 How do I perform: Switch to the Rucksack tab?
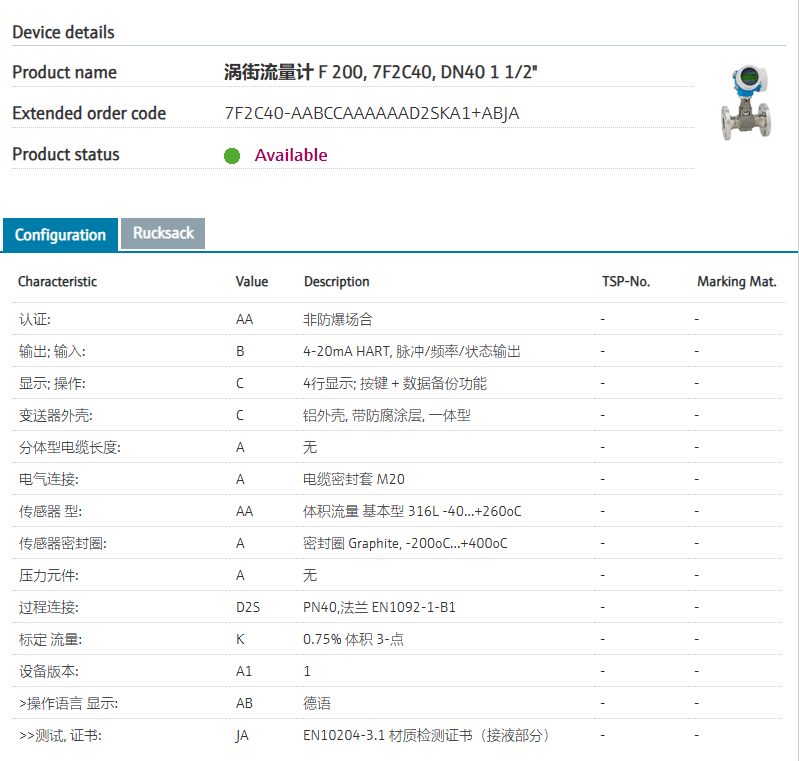coord(163,233)
